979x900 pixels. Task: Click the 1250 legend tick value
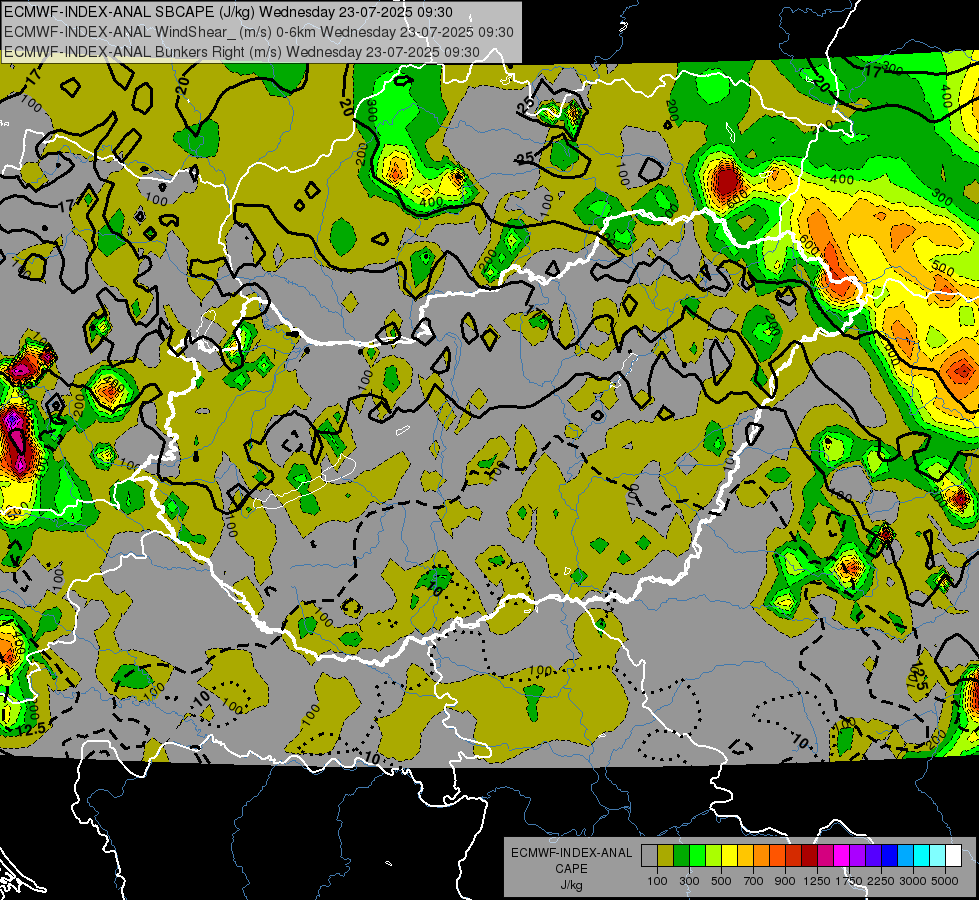[817, 881]
